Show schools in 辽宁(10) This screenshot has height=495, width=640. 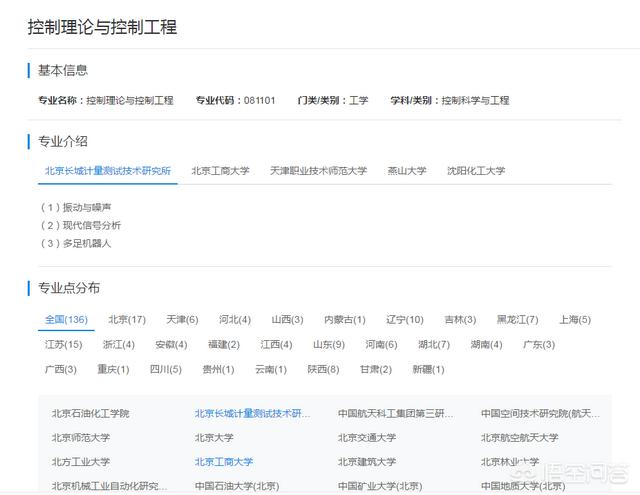click(x=405, y=320)
